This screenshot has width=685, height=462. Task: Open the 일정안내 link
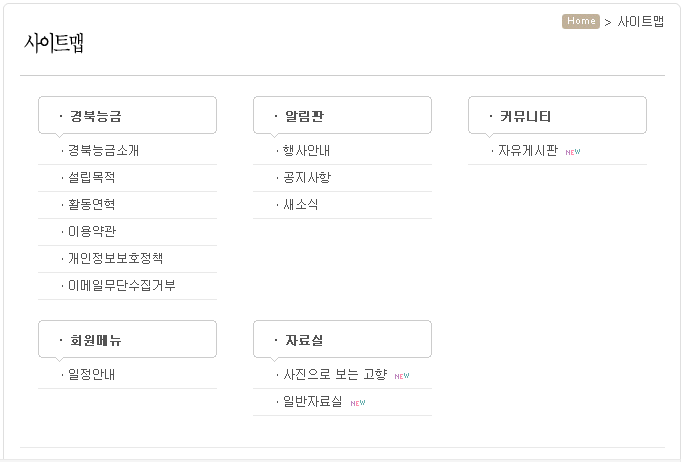pyautogui.click(x=92, y=375)
